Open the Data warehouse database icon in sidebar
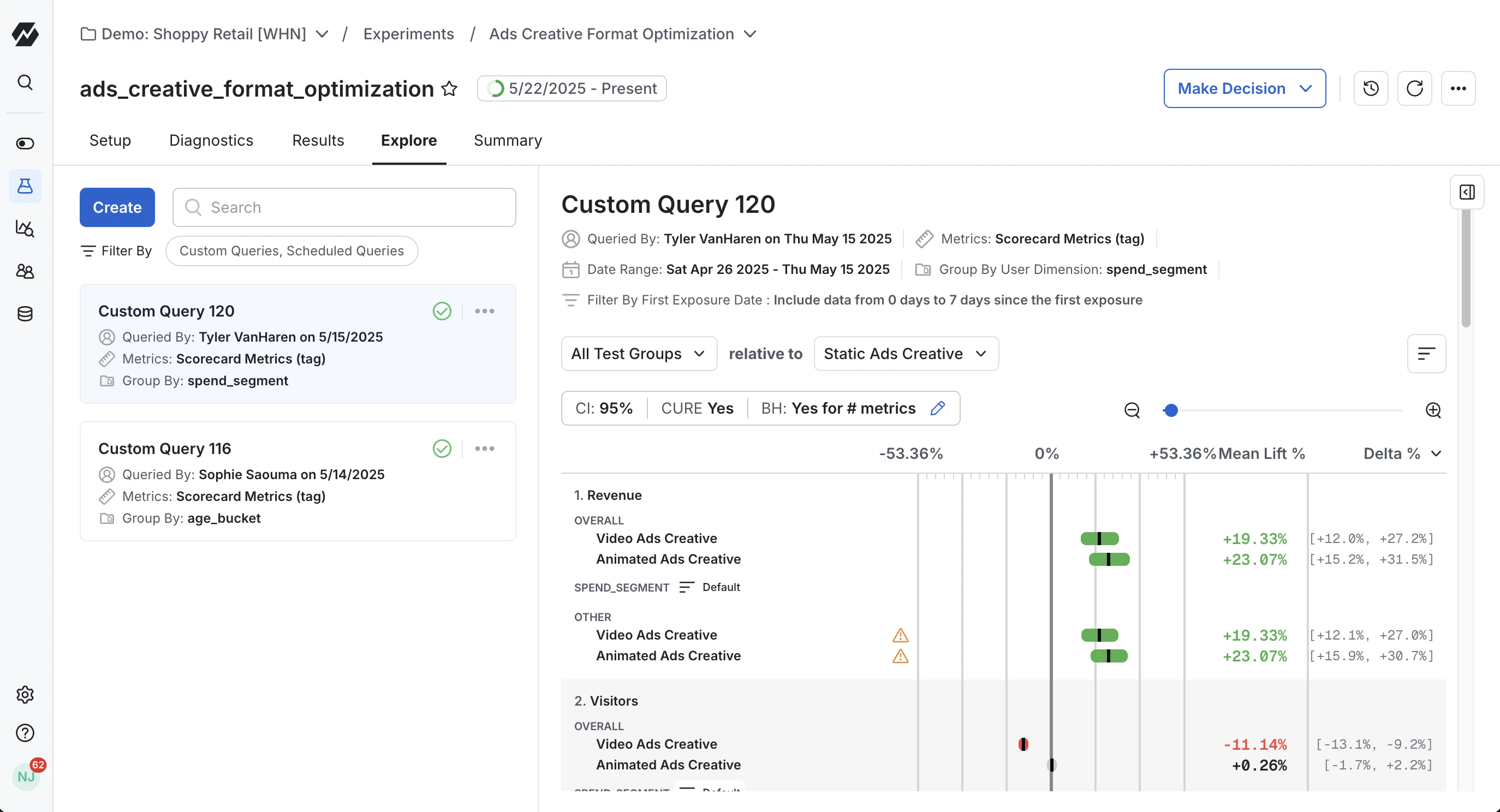Viewport: 1500px width, 812px height. point(25,314)
